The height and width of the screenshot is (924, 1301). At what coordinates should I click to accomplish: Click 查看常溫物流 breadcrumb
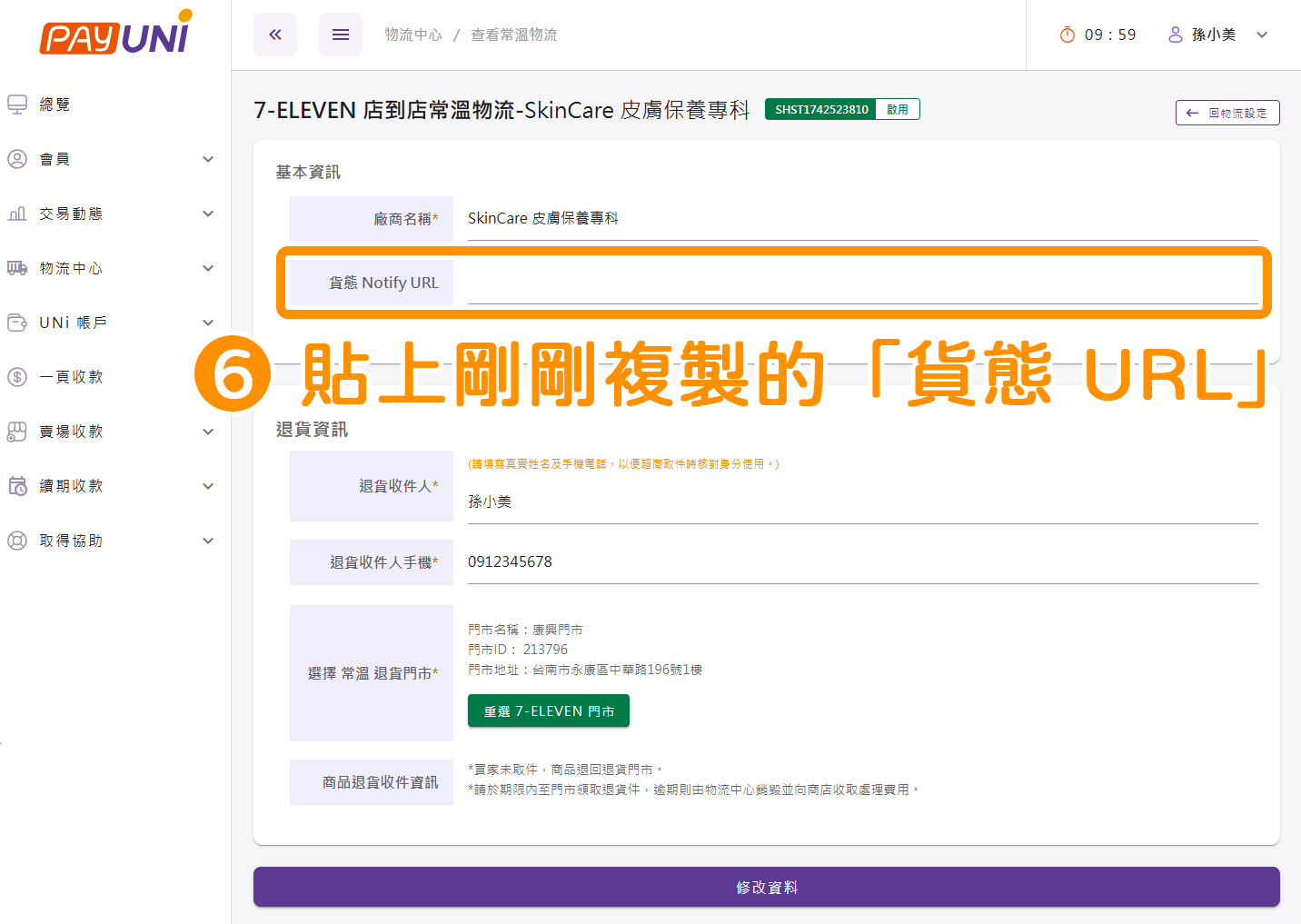pyautogui.click(x=514, y=35)
